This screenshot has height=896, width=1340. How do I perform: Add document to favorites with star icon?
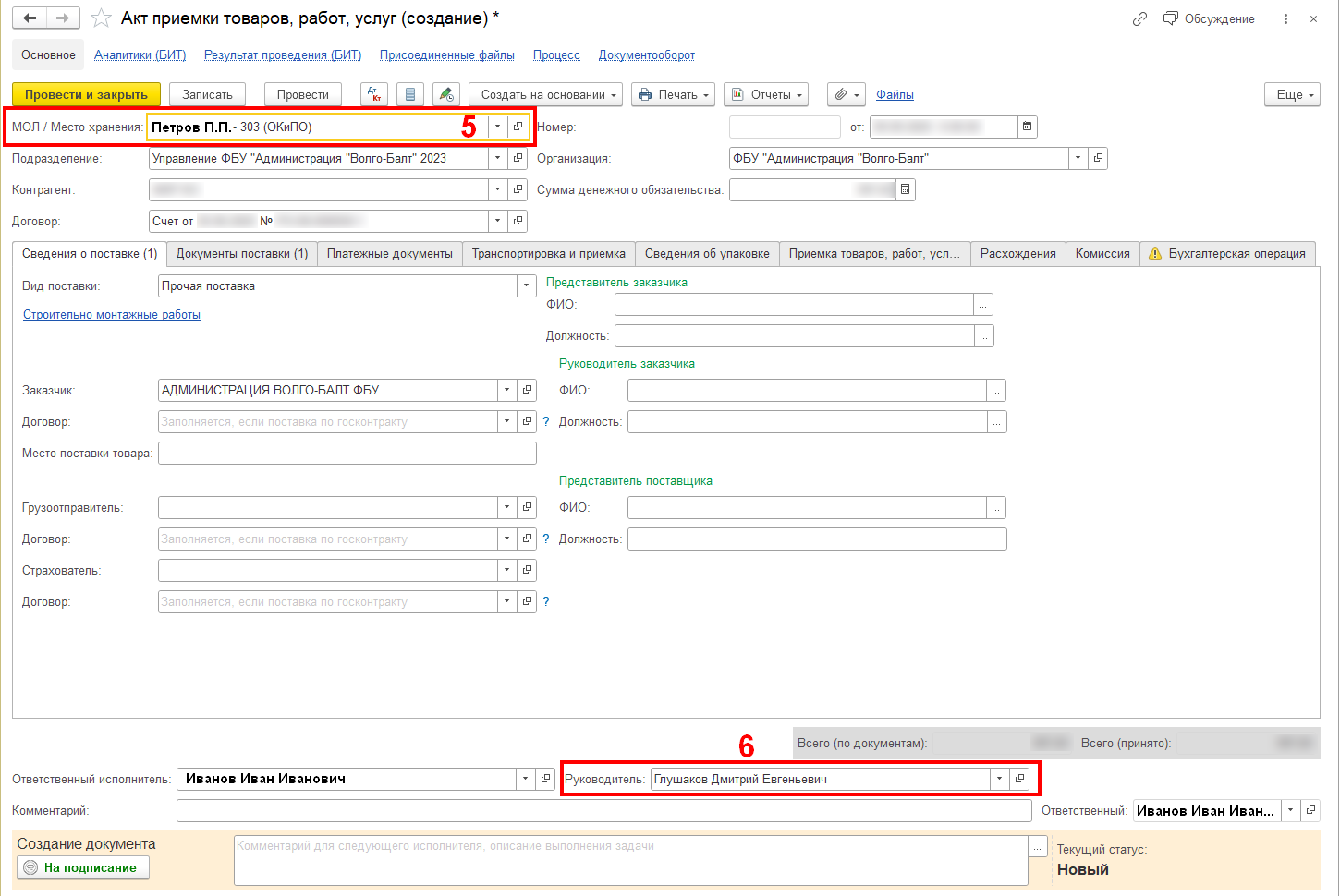tap(101, 18)
